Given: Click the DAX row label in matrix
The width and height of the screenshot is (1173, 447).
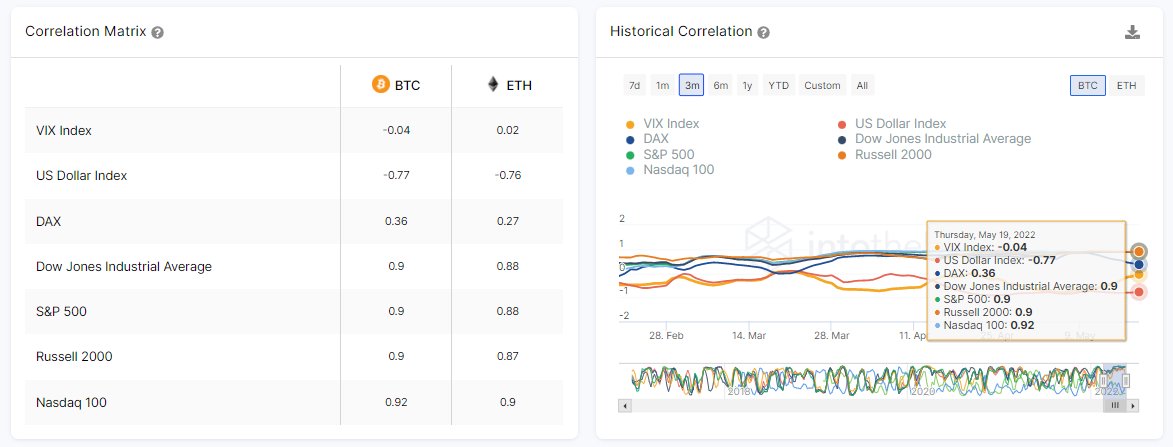Looking at the screenshot, I should click(x=49, y=221).
